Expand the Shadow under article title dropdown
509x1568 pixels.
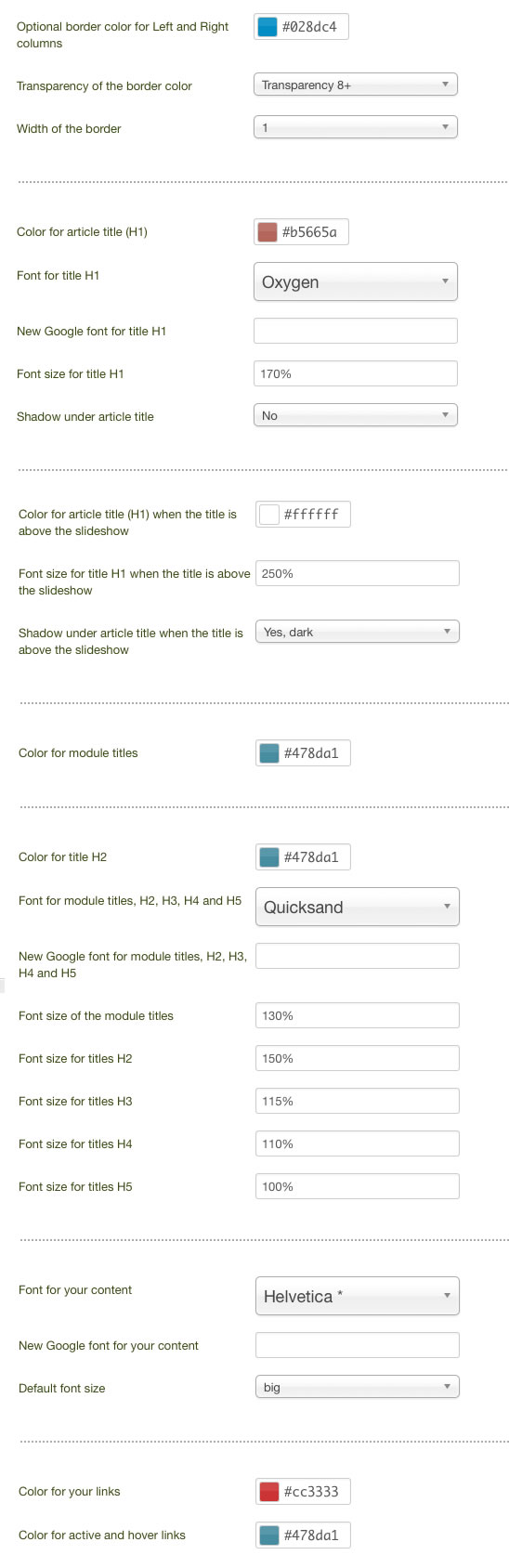[356, 415]
